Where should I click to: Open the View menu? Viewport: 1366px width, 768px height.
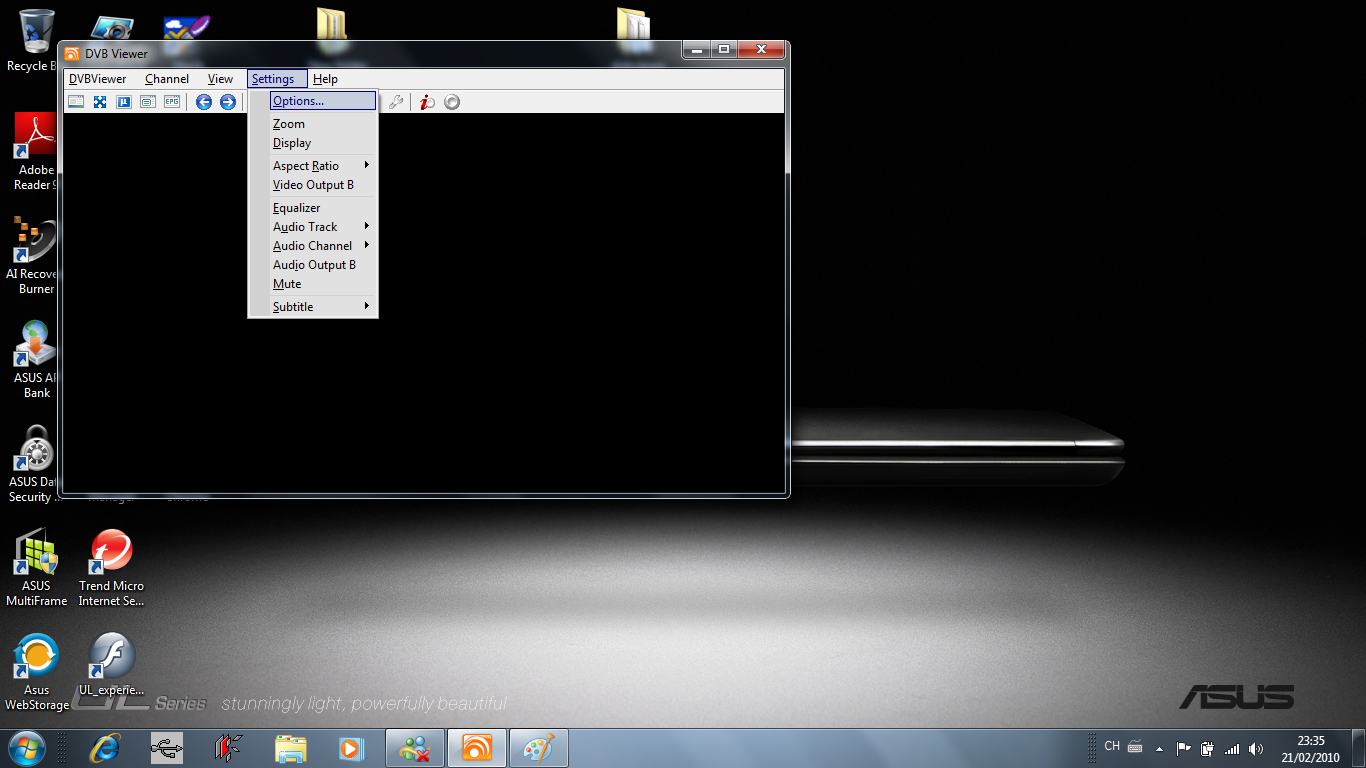pos(220,79)
